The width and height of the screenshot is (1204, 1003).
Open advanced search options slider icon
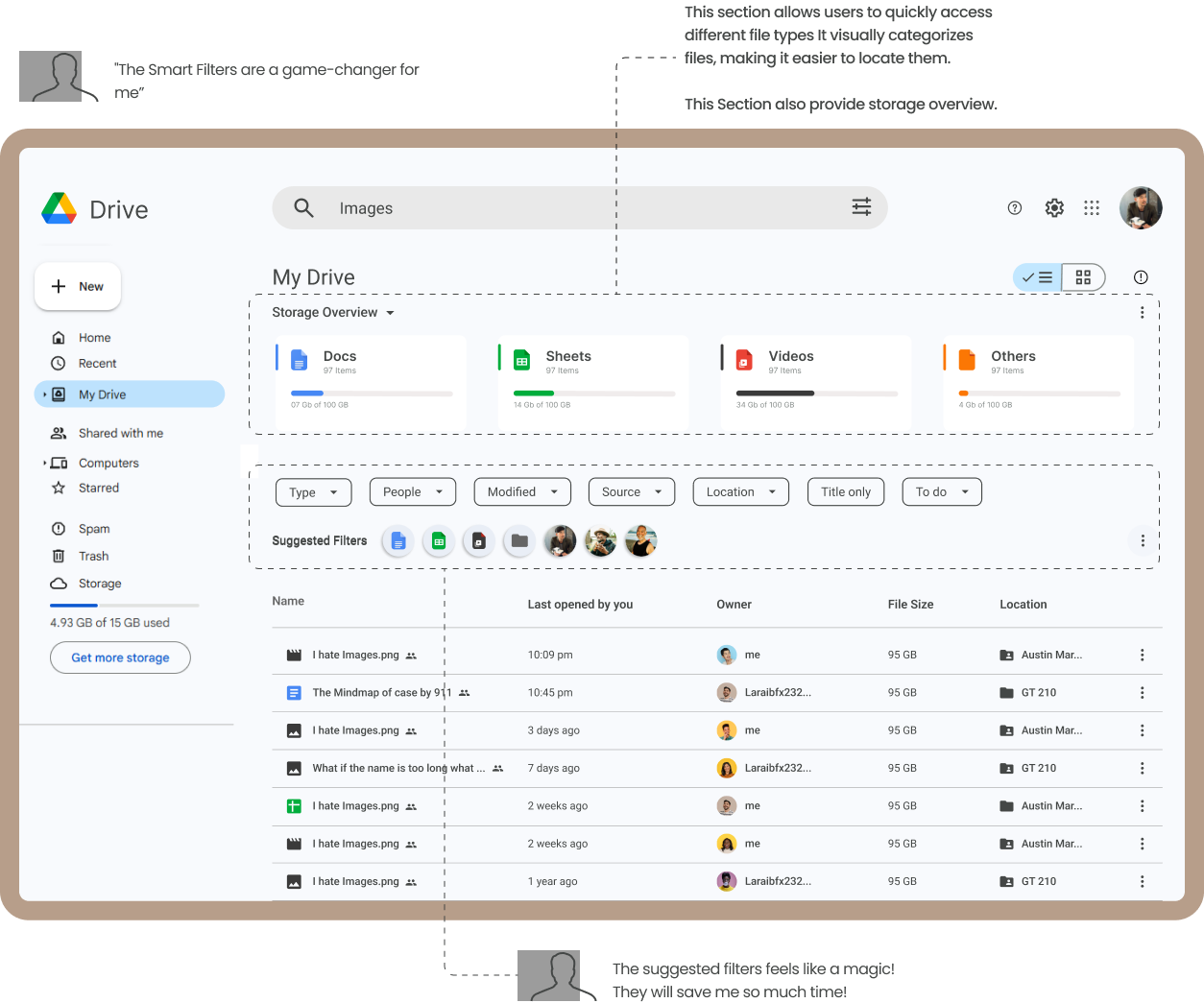click(x=861, y=206)
